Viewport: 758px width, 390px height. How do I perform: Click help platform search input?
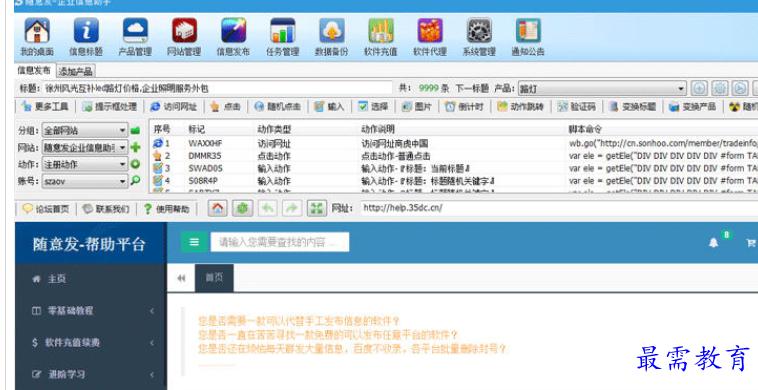click(280, 242)
